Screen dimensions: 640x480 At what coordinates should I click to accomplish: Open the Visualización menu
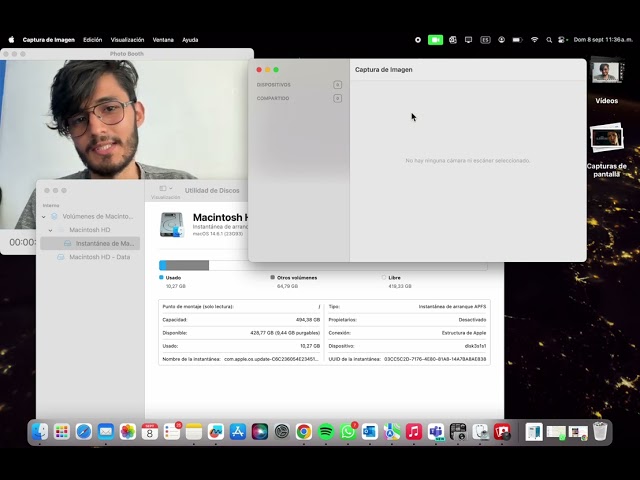127,40
